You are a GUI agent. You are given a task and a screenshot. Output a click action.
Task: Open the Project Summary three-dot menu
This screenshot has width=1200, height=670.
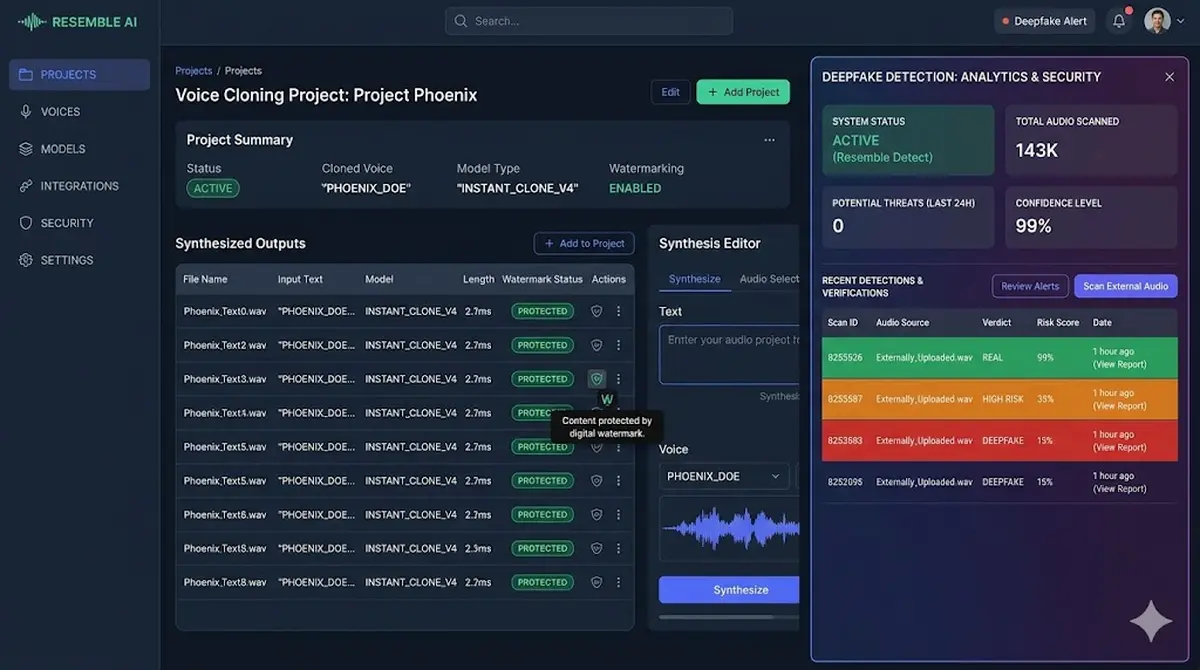pos(769,140)
